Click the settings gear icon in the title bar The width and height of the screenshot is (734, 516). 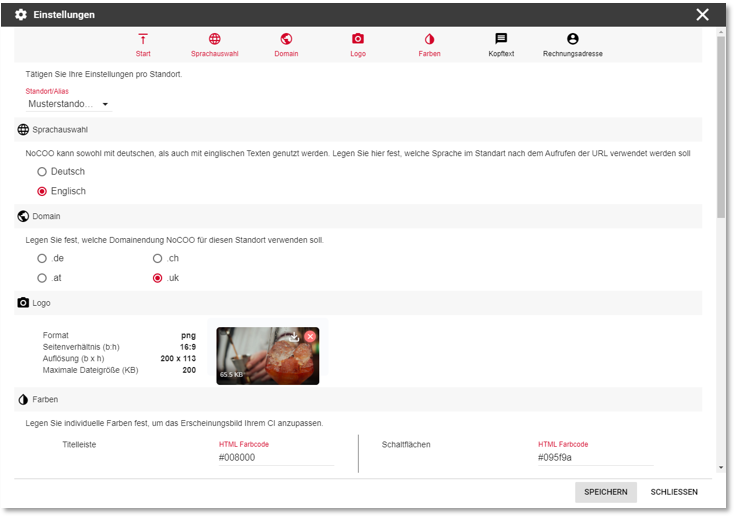(x=21, y=15)
